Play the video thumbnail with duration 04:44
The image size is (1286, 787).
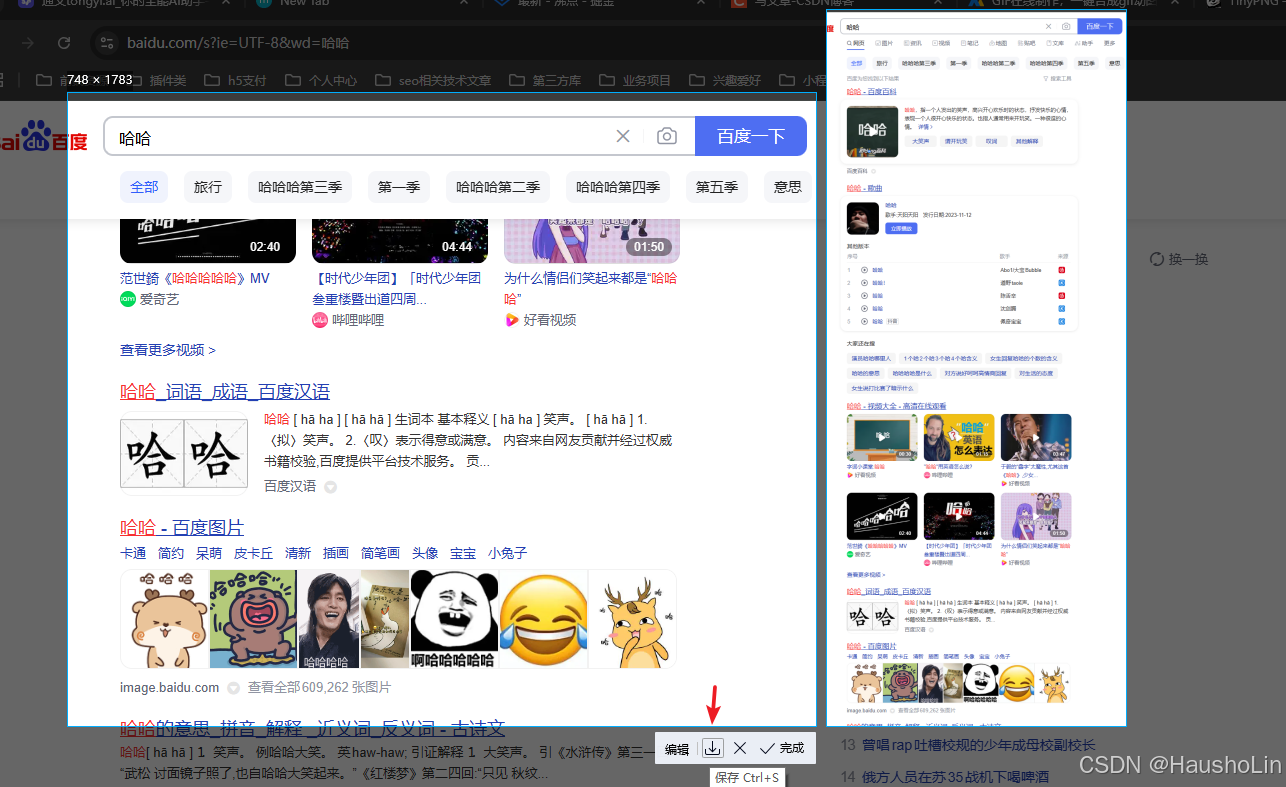point(400,240)
